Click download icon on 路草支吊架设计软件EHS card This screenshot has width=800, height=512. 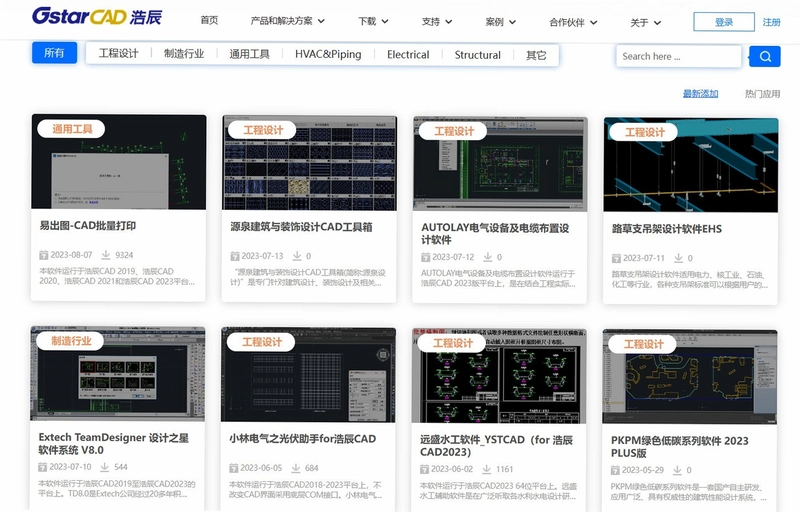pyautogui.click(x=678, y=258)
